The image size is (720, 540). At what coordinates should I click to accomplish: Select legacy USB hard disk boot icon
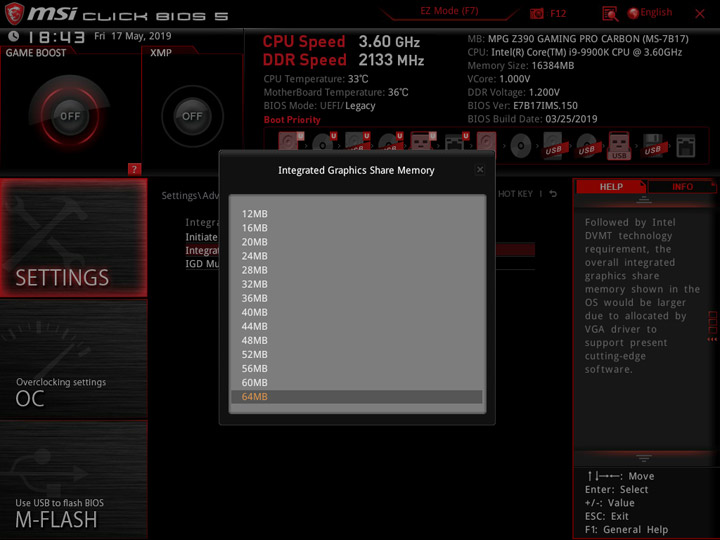tap(555, 146)
